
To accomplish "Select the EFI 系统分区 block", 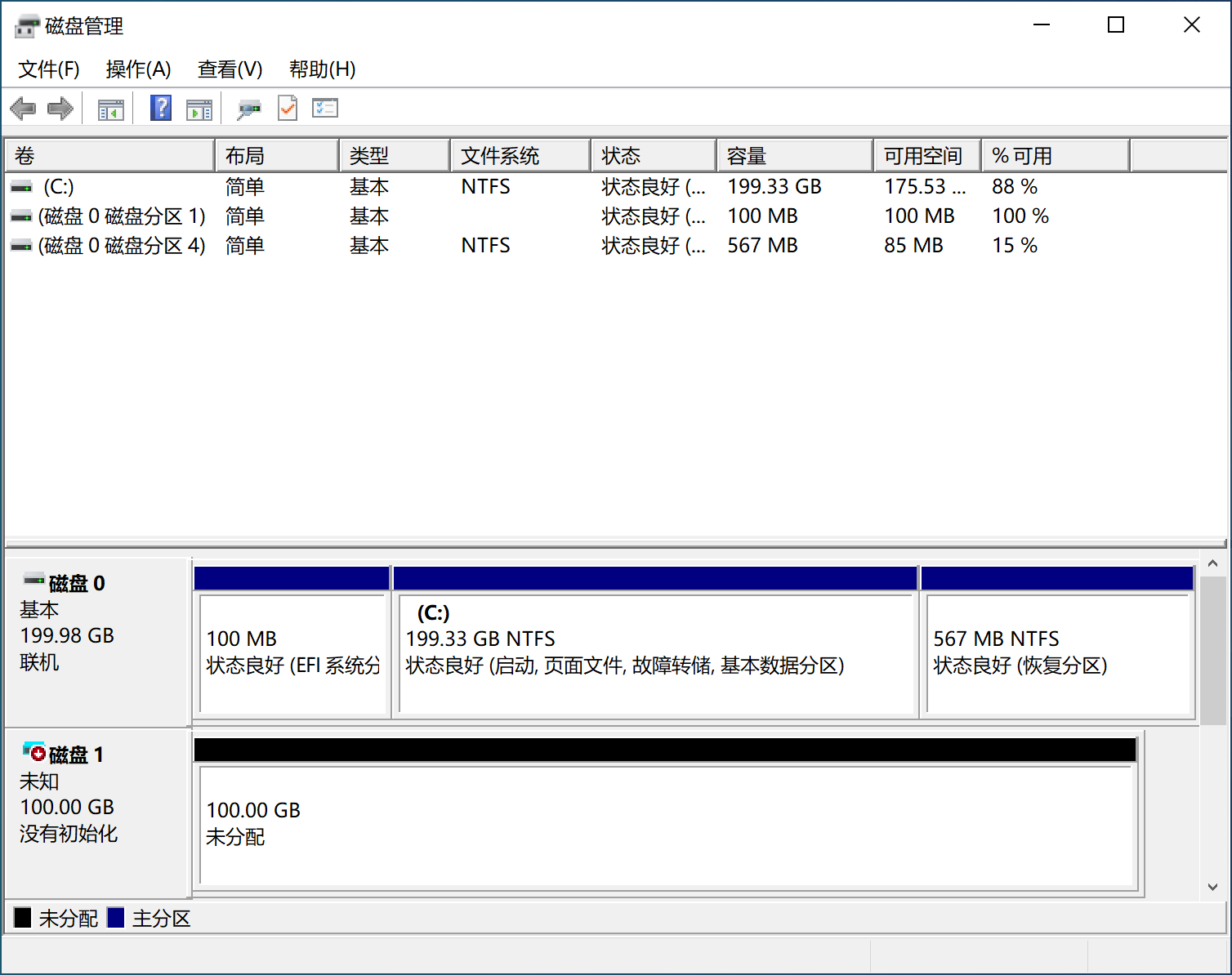I will 292,653.
